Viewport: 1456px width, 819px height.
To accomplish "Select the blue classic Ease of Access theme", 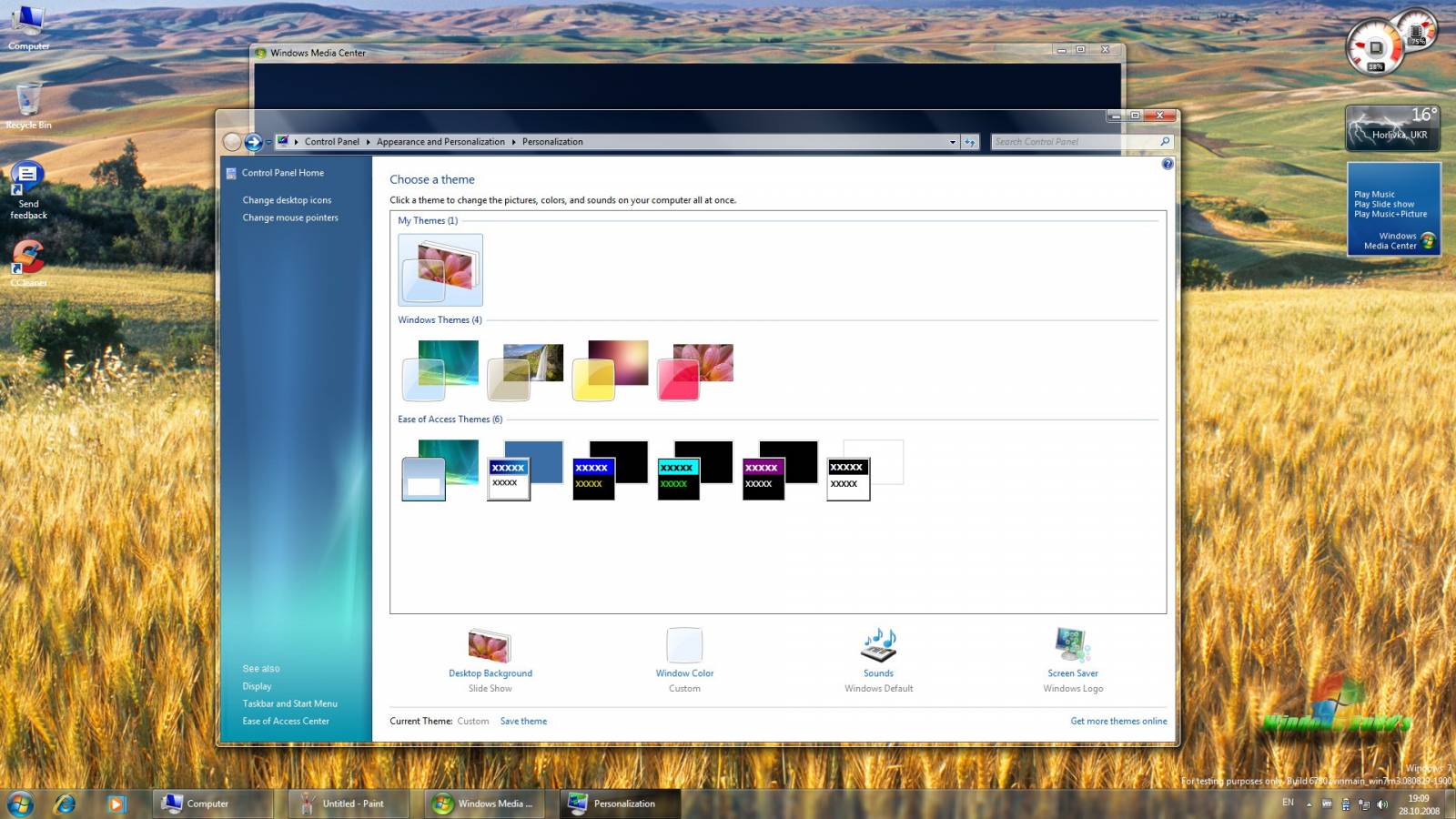I will click(x=525, y=470).
